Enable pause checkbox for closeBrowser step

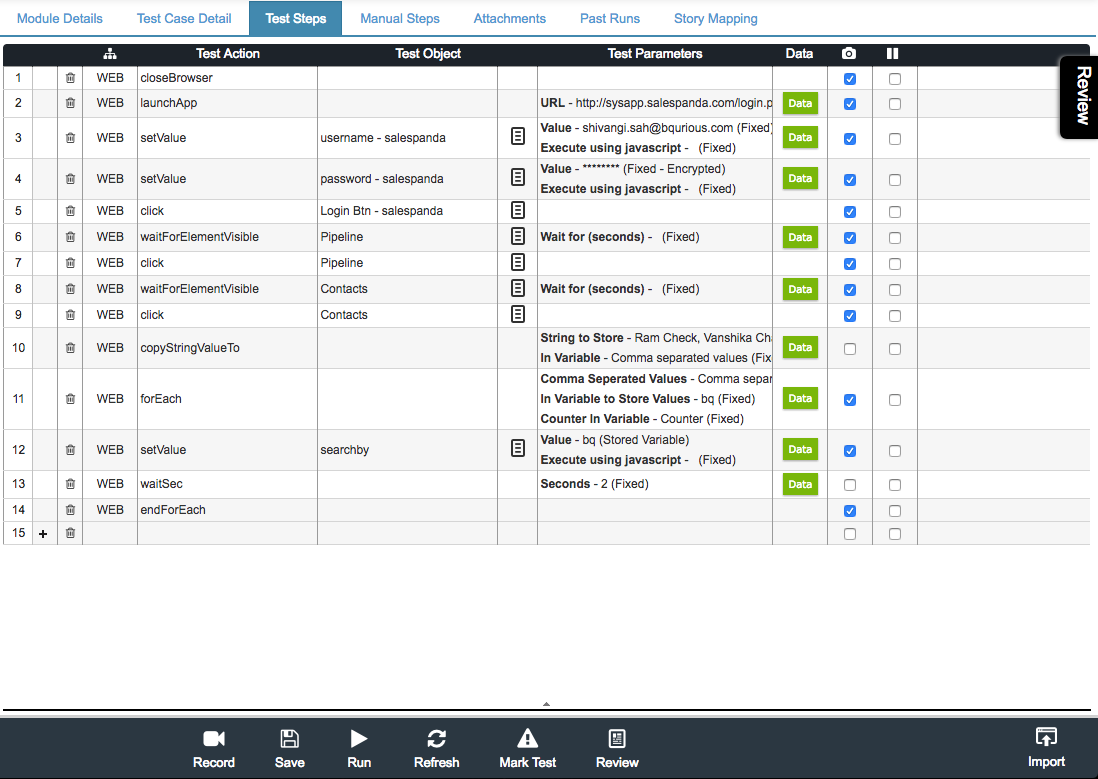[x=894, y=79]
